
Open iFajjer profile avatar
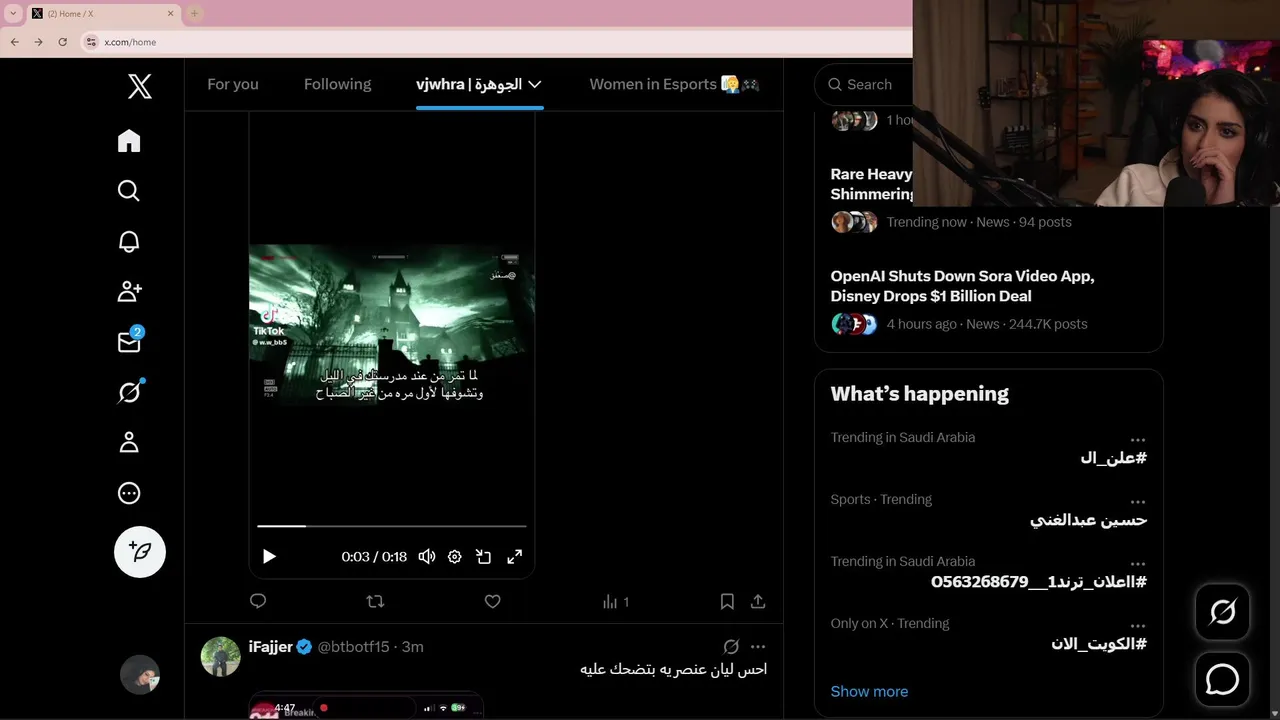pyautogui.click(x=221, y=657)
